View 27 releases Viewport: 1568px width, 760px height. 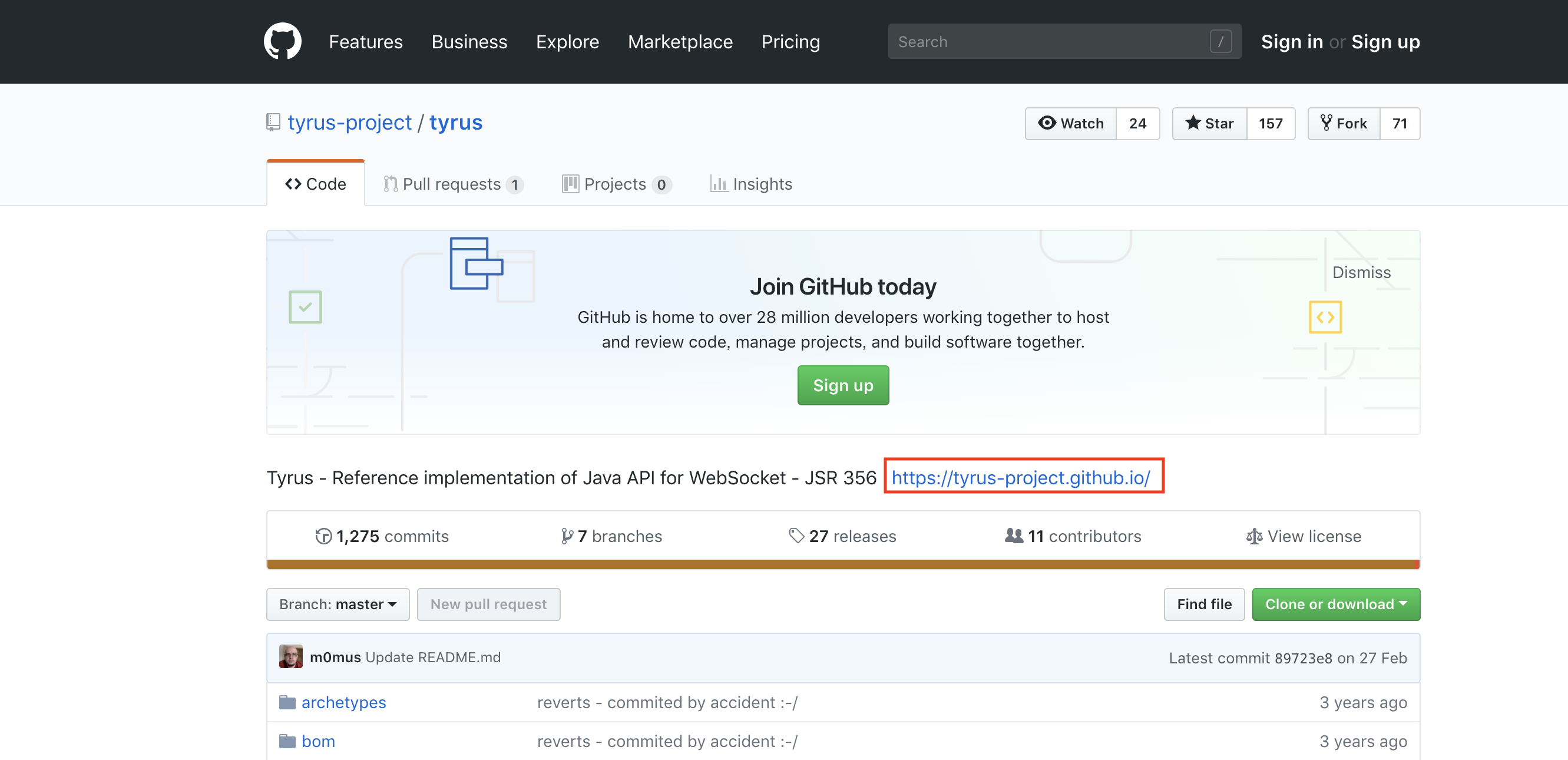click(842, 536)
